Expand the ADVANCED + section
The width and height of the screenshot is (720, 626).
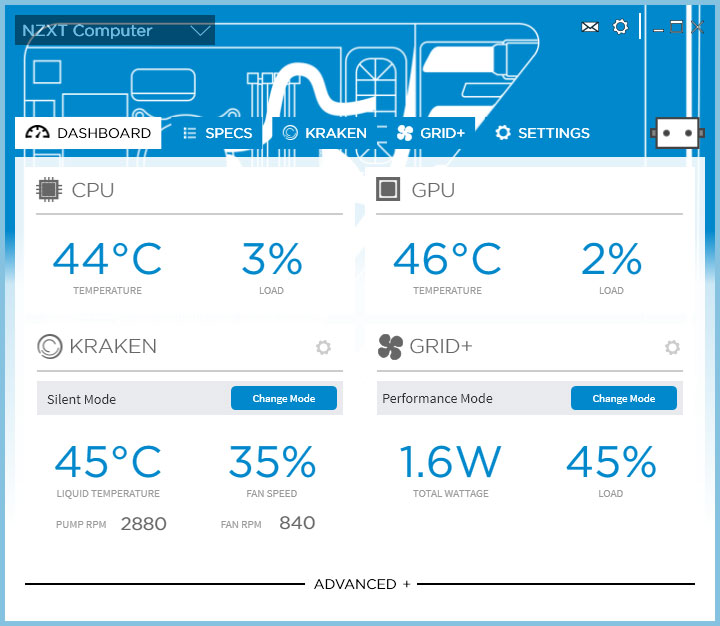(361, 584)
